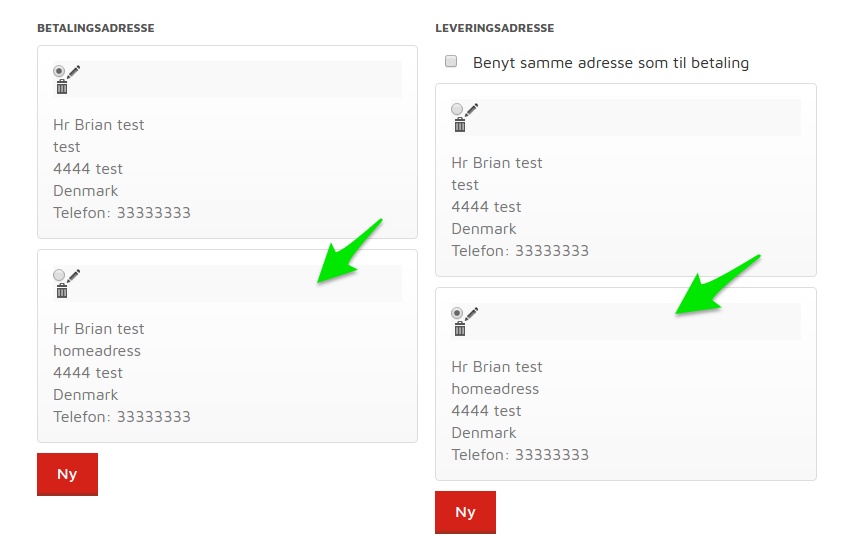
Task: Click 'Benyt samme adresse som til betaling' label
Action: point(611,63)
